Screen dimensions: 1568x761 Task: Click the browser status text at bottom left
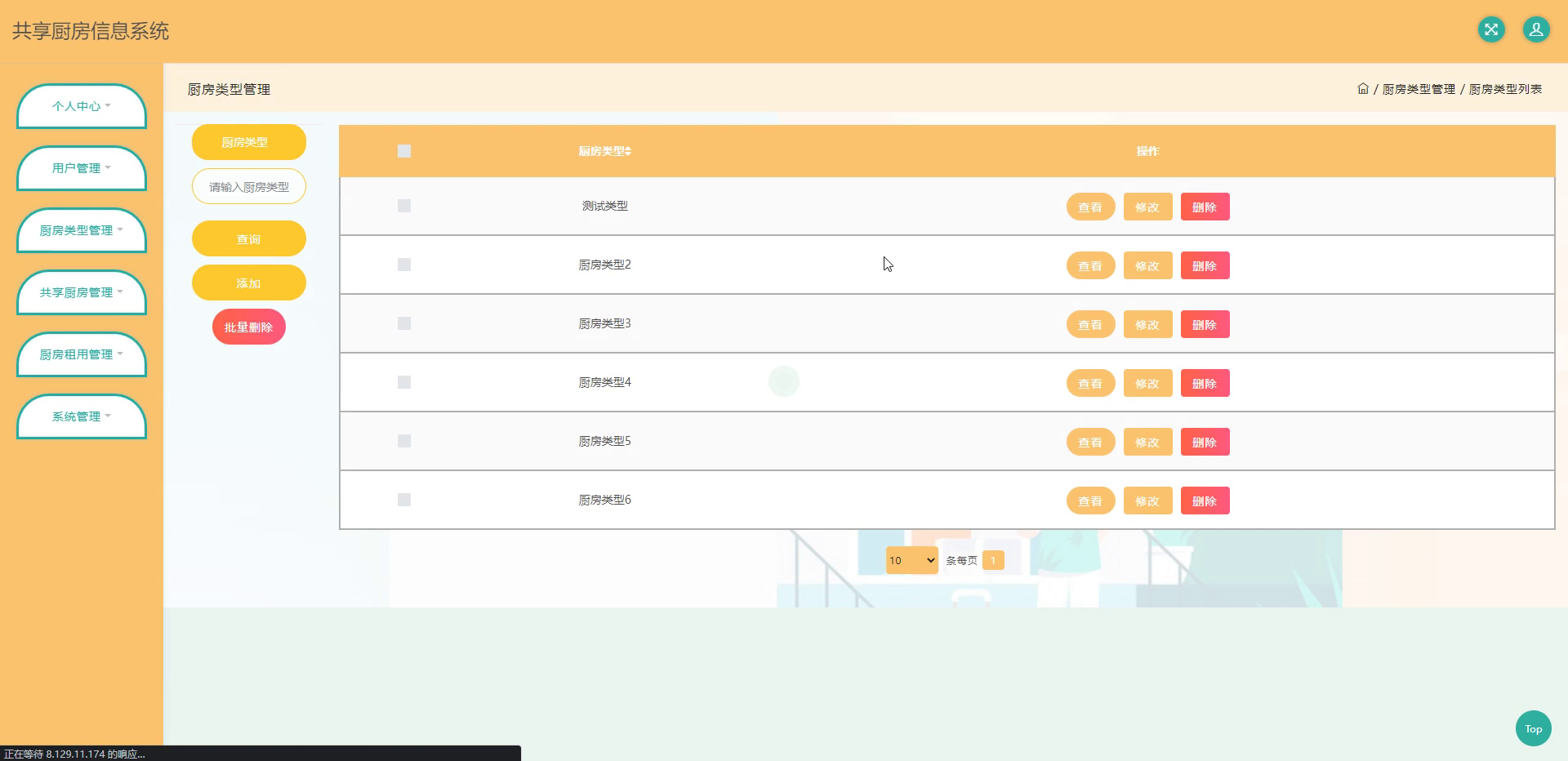point(74,754)
